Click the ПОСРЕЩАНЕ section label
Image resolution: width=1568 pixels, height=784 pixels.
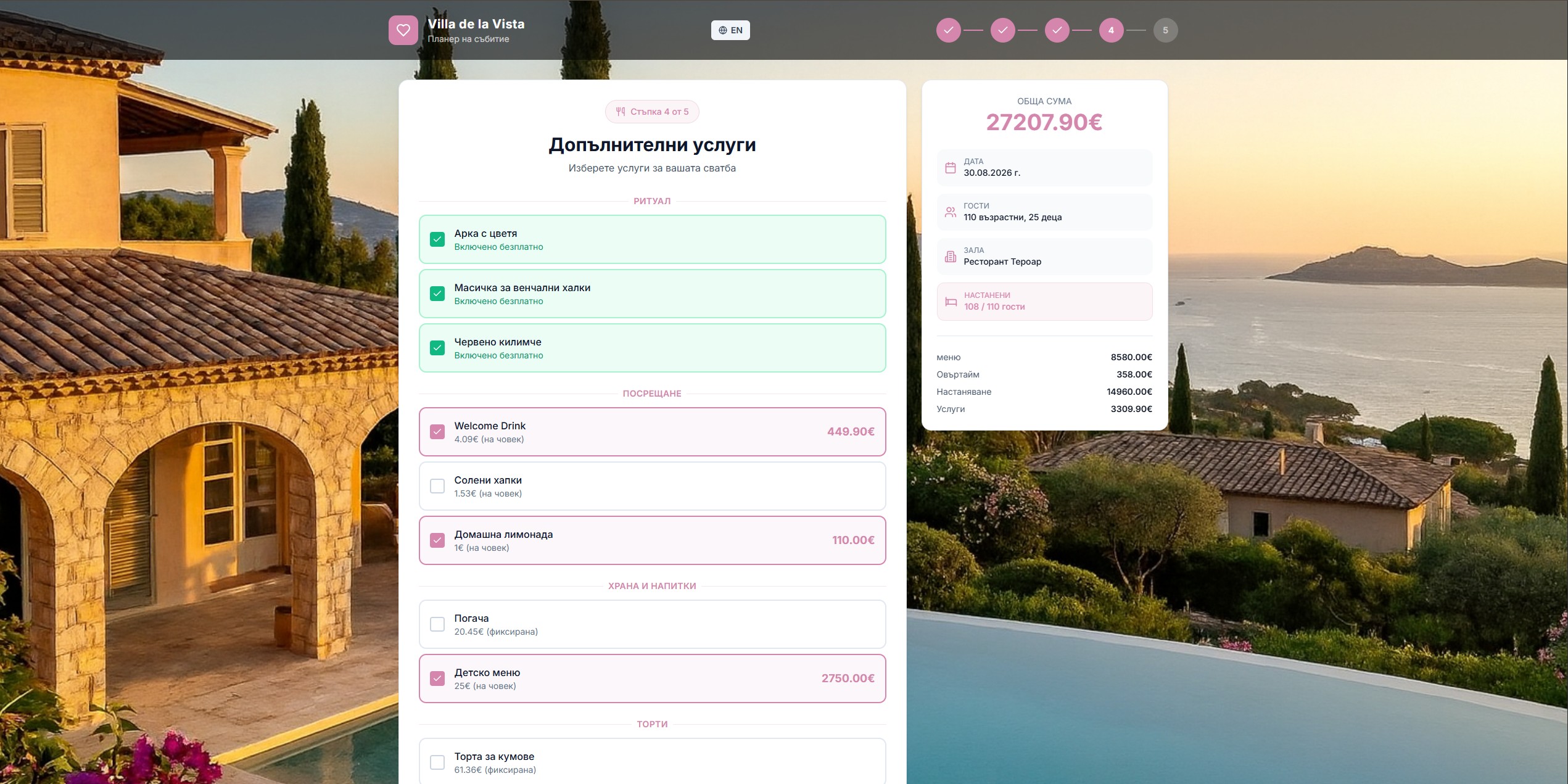click(x=652, y=394)
